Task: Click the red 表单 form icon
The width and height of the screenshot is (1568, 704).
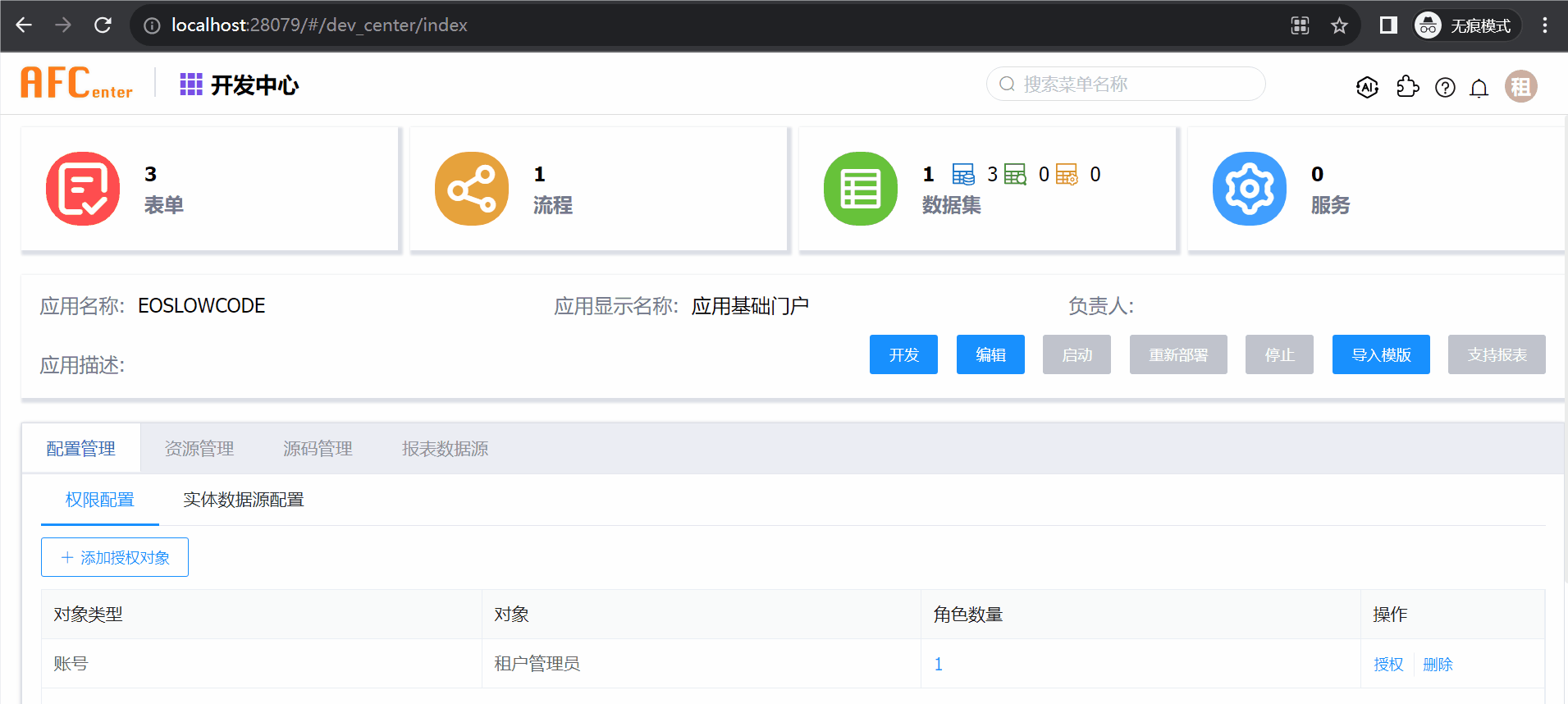Action: point(83,189)
